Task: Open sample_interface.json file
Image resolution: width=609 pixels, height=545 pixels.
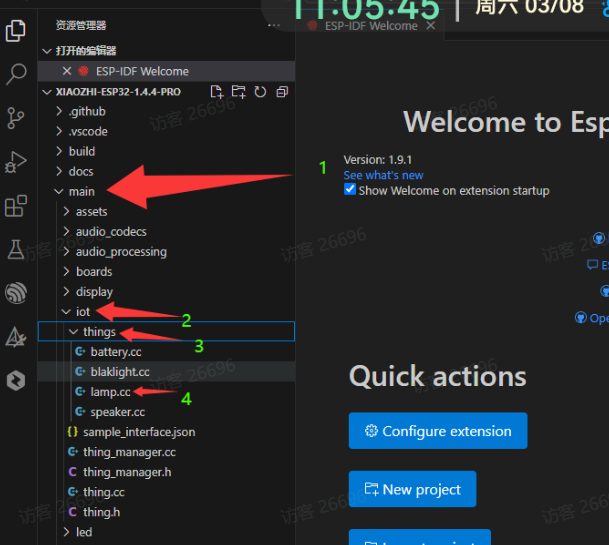Action: tap(166, 432)
